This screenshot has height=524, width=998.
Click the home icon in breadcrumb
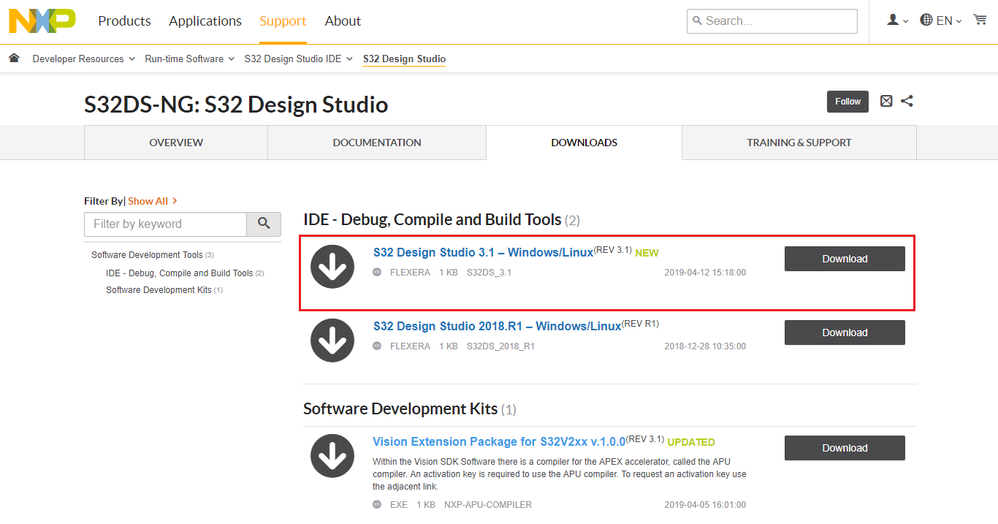click(14, 58)
